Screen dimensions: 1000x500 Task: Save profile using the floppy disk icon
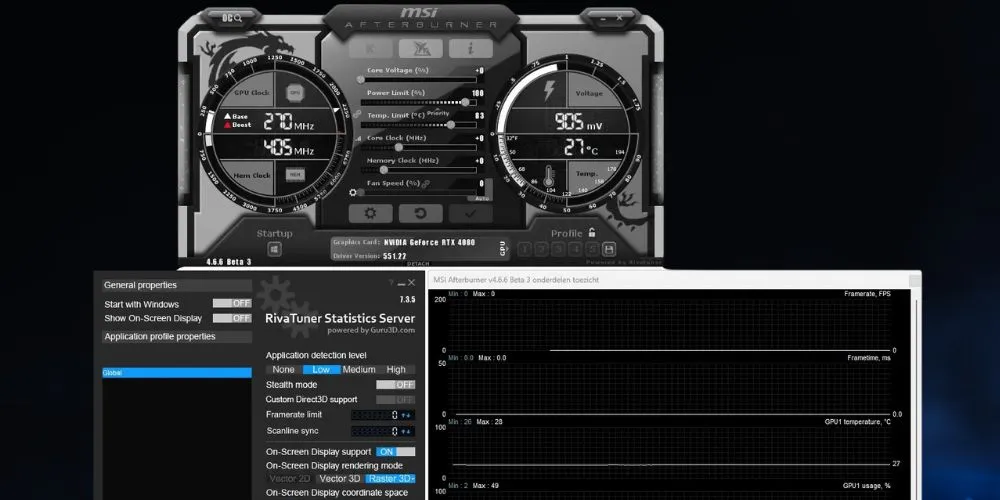point(608,249)
